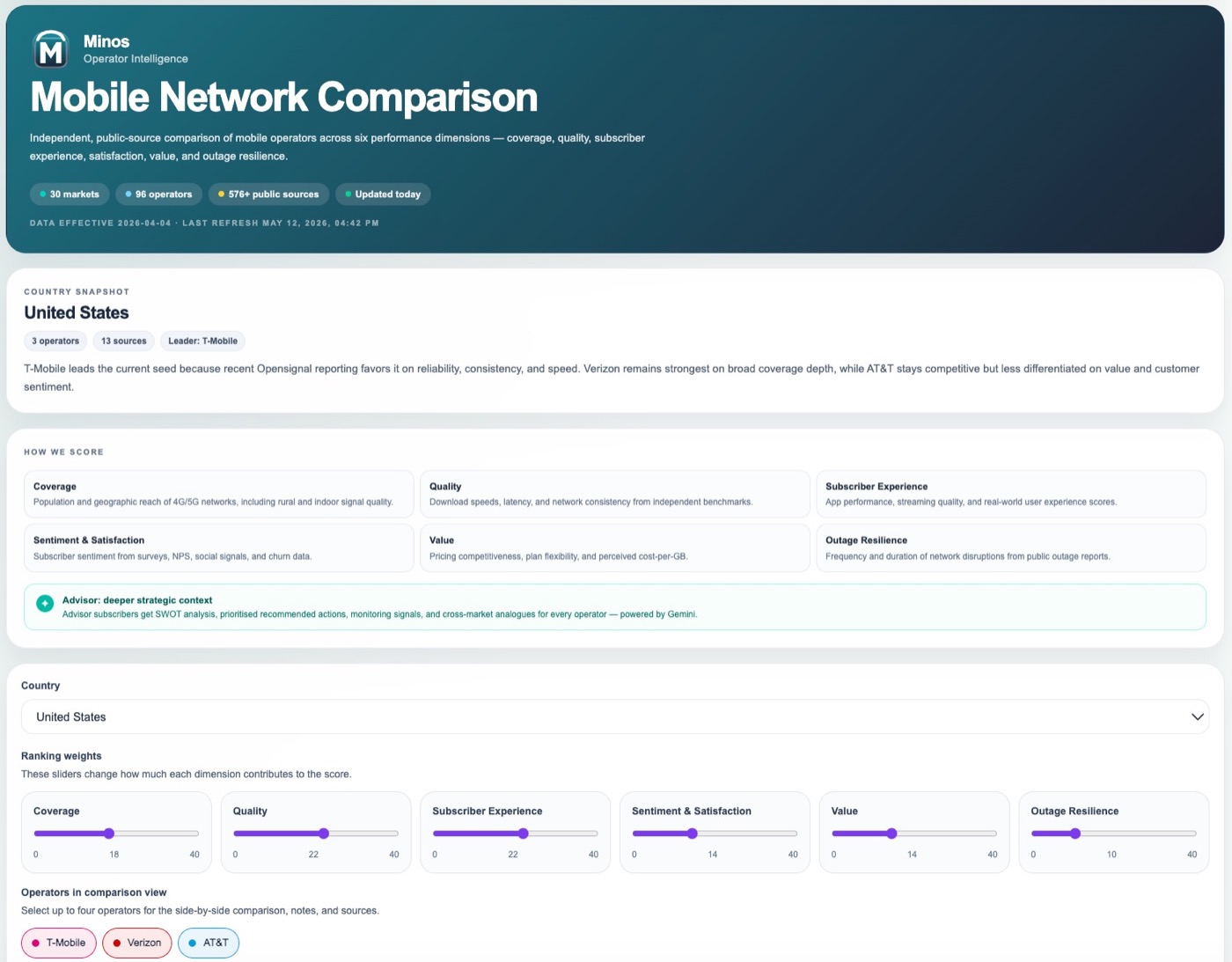
Task: Click the DATA EFFECTIVE 2026-04-04 line
Action: pyautogui.click(x=204, y=224)
